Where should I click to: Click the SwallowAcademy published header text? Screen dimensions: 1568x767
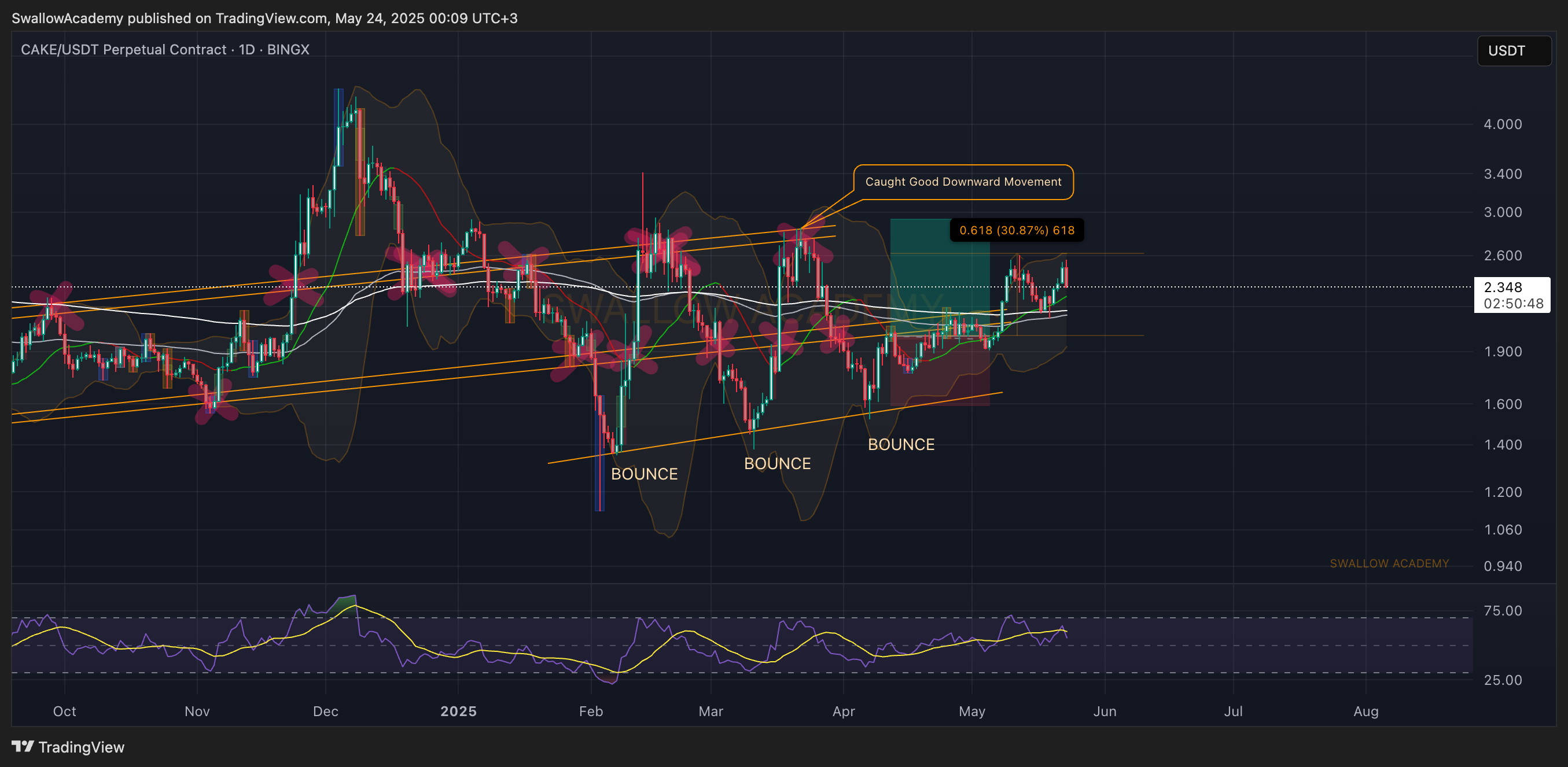[264, 19]
